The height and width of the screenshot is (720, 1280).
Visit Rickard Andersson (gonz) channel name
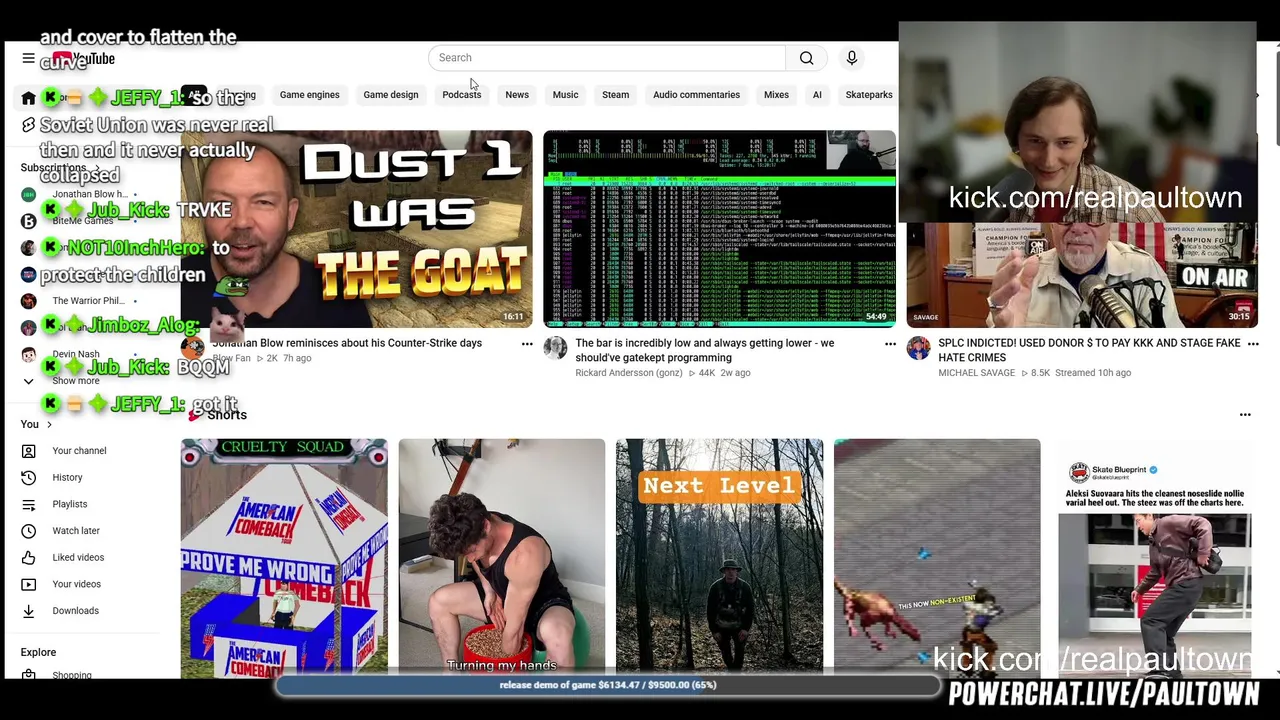coord(628,373)
